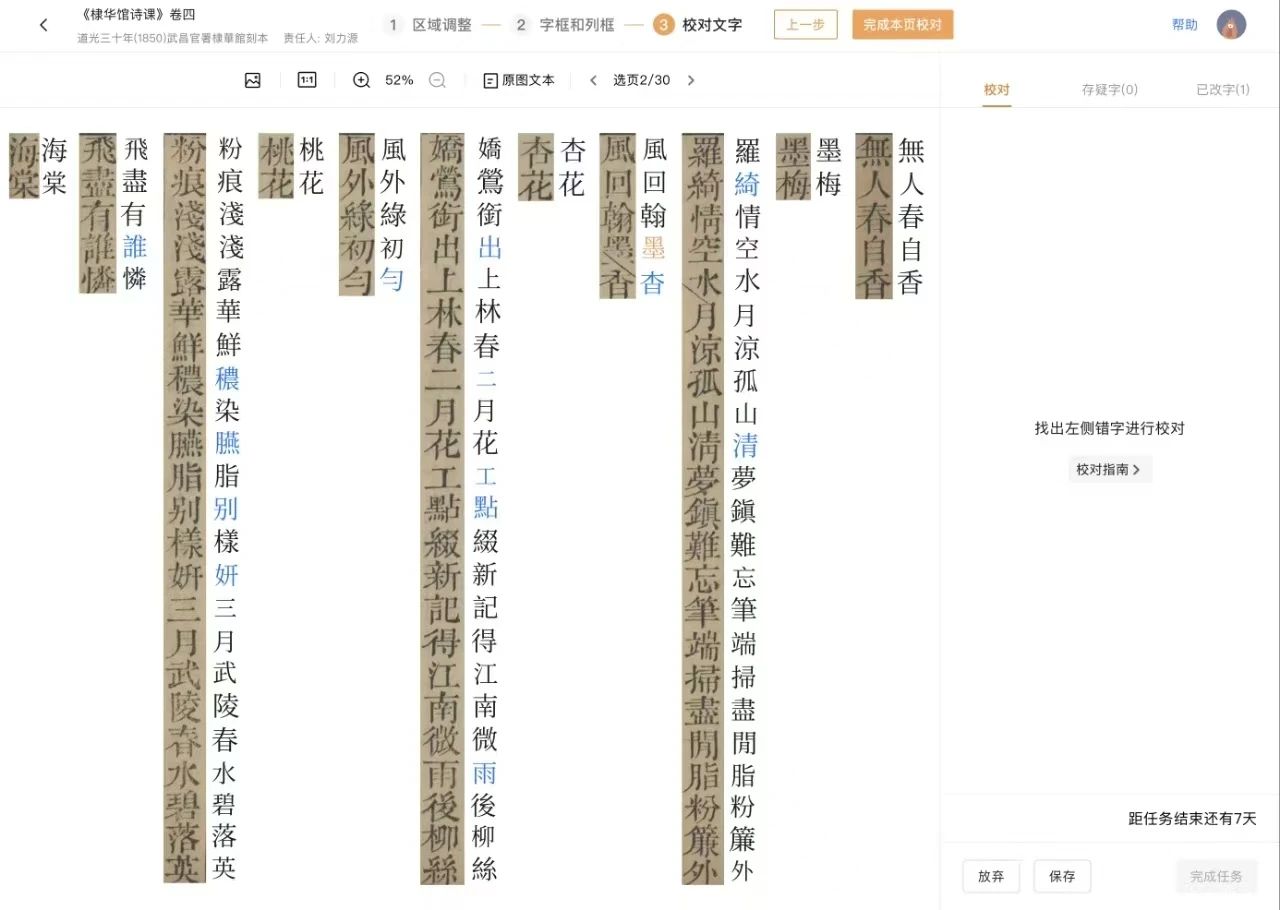The image size is (1280, 910).
Task: Expand the 校对指南 guide
Action: (1109, 469)
